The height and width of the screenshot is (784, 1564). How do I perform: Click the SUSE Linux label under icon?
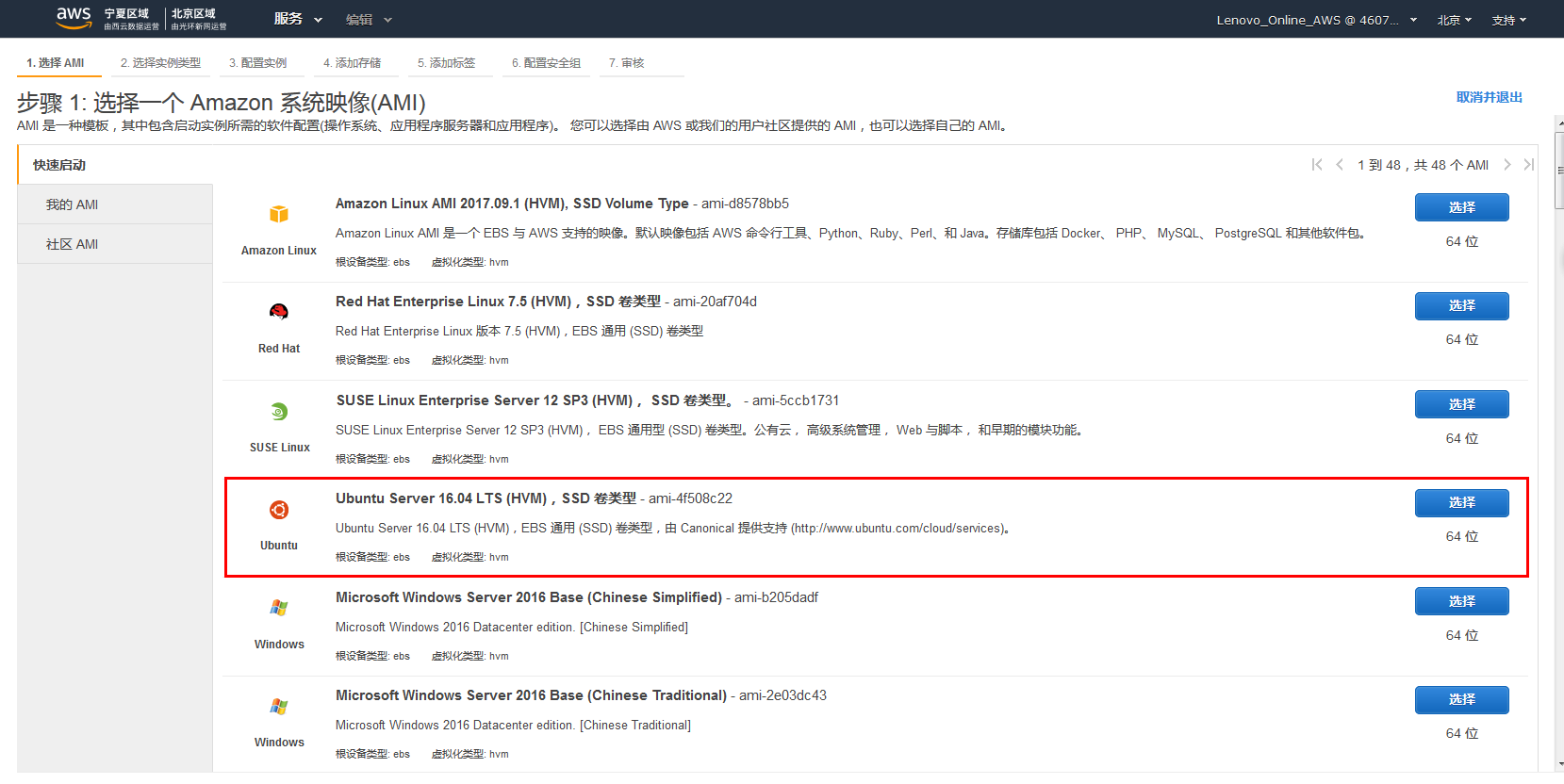280,448
